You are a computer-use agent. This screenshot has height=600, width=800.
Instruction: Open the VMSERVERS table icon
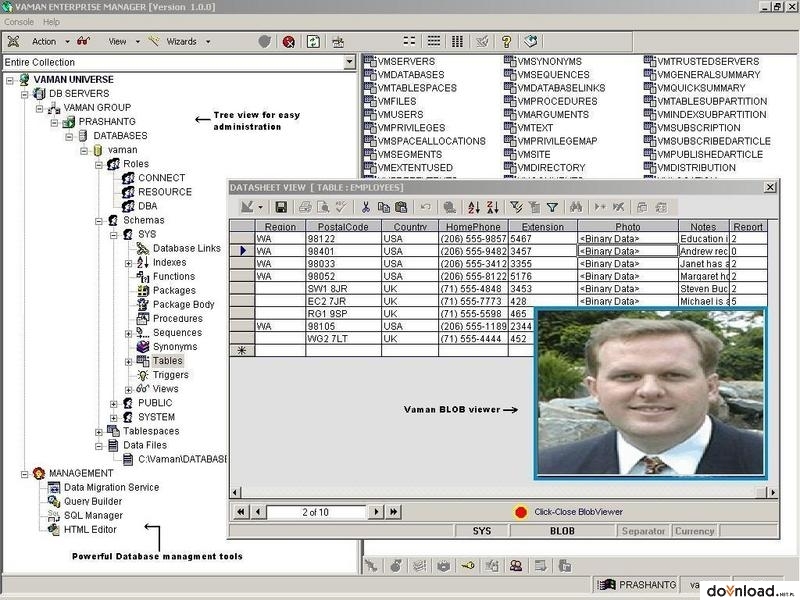369,61
